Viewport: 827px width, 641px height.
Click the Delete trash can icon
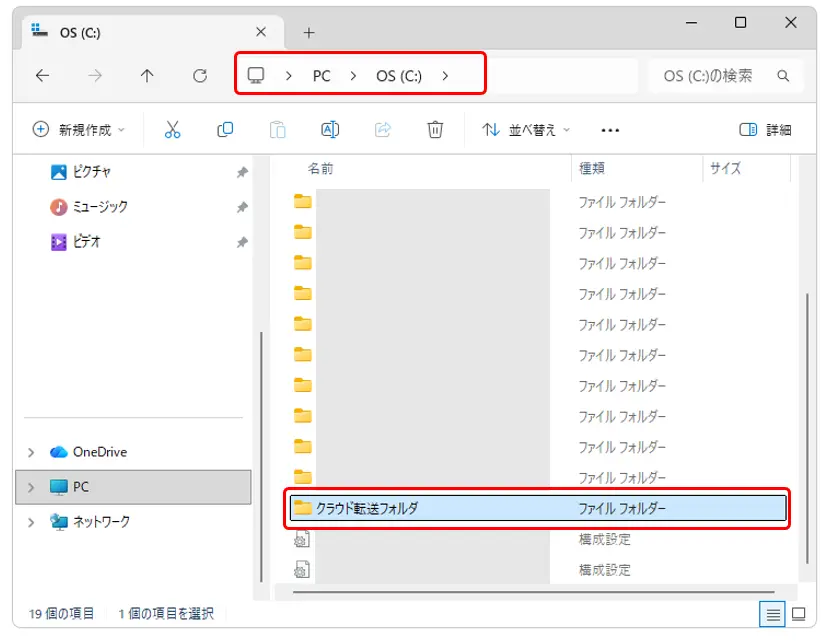pos(435,130)
